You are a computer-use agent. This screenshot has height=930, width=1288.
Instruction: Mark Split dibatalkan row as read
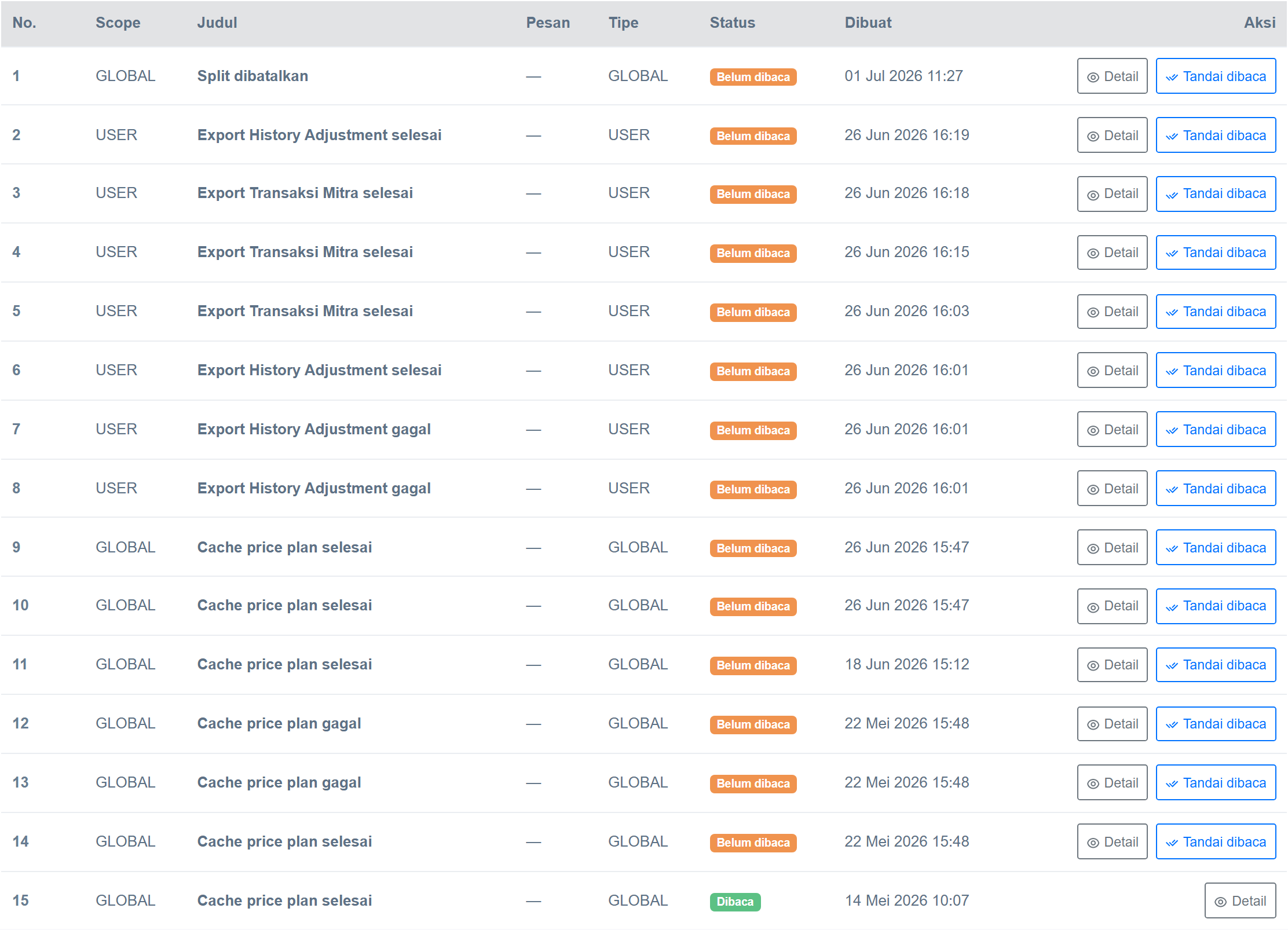coord(1216,76)
